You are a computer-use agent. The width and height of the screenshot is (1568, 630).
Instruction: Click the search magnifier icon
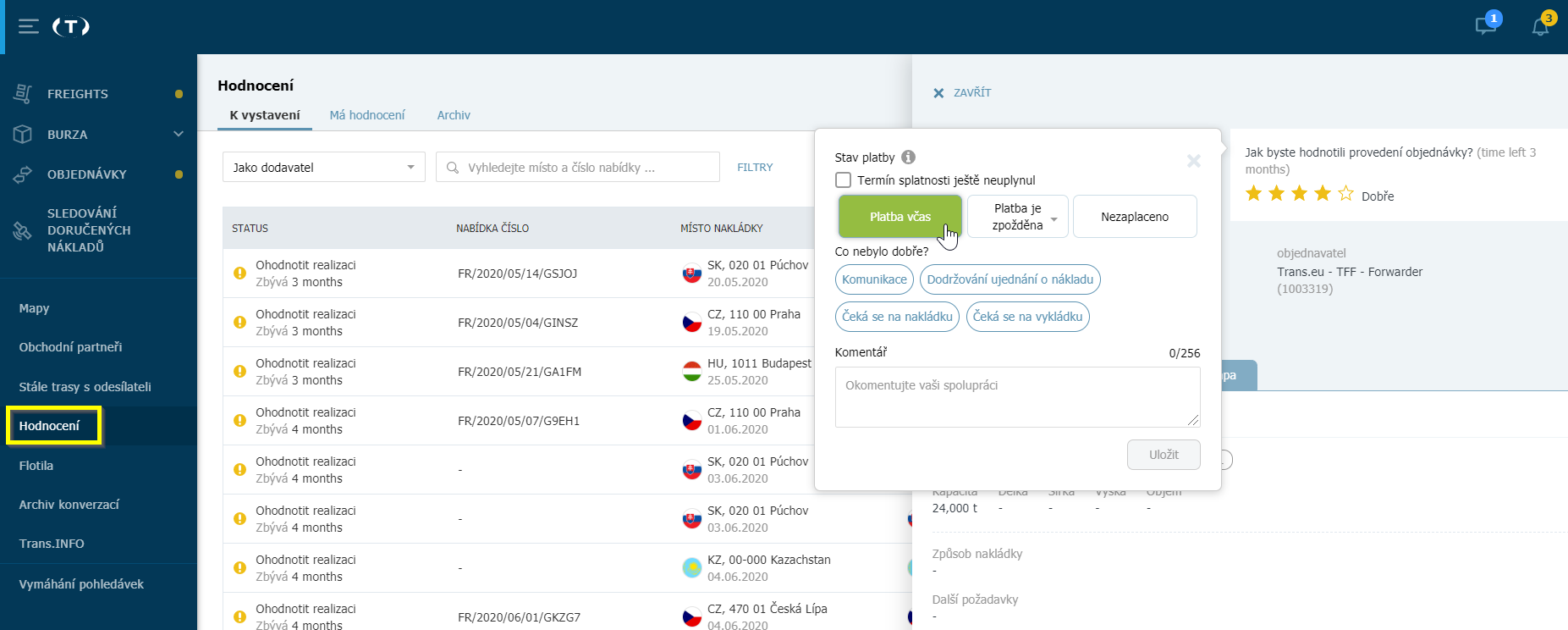pyautogui.click(x=453, y=168)
